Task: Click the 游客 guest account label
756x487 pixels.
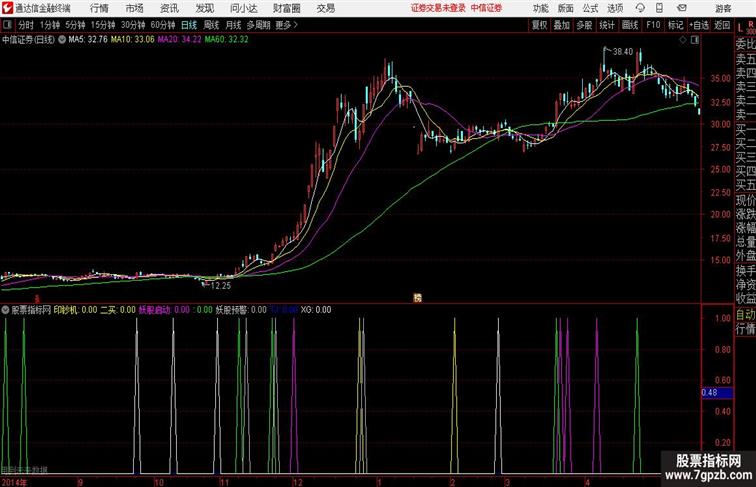Action: pos(723,8)
